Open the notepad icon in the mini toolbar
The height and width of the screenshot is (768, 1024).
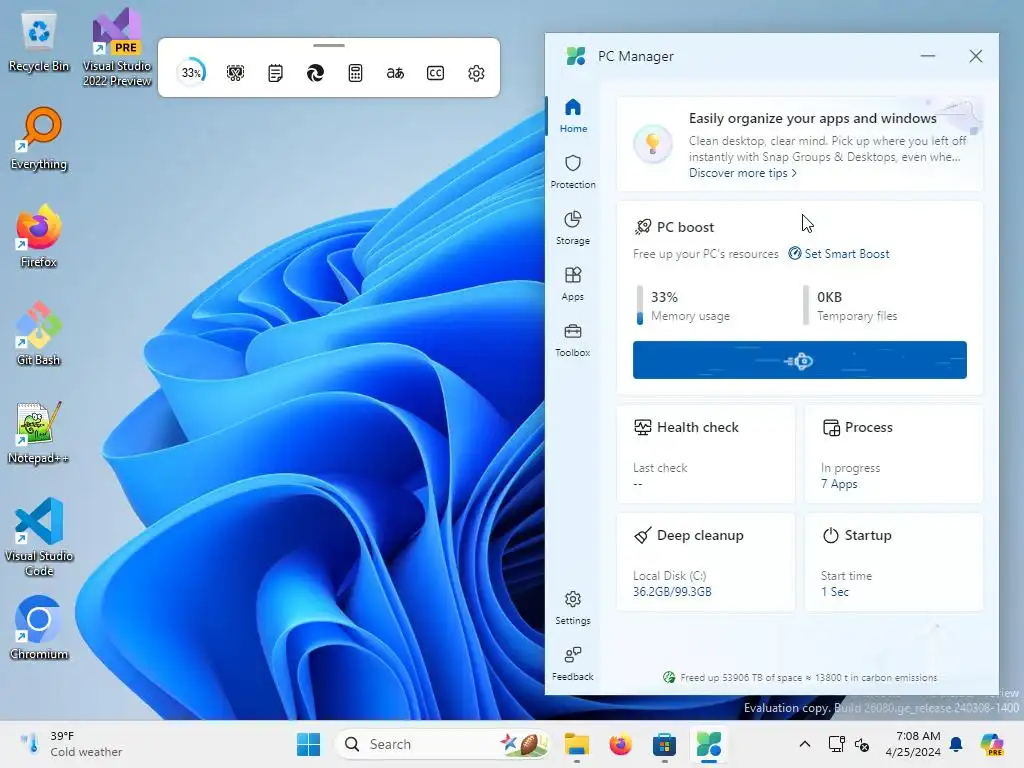pyautogui.click(x=276, y=72)
